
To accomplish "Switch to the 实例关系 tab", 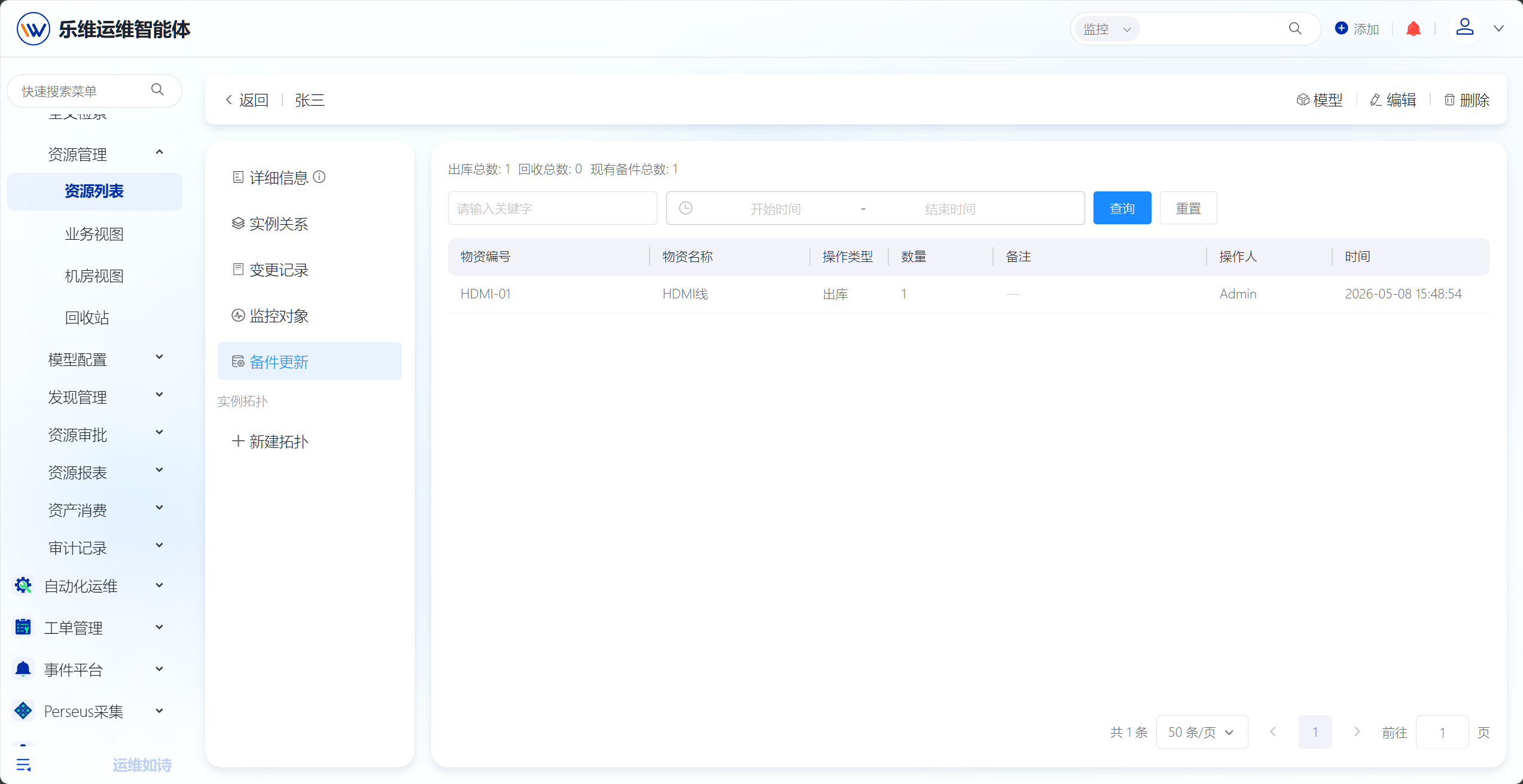I will [310, 223].
